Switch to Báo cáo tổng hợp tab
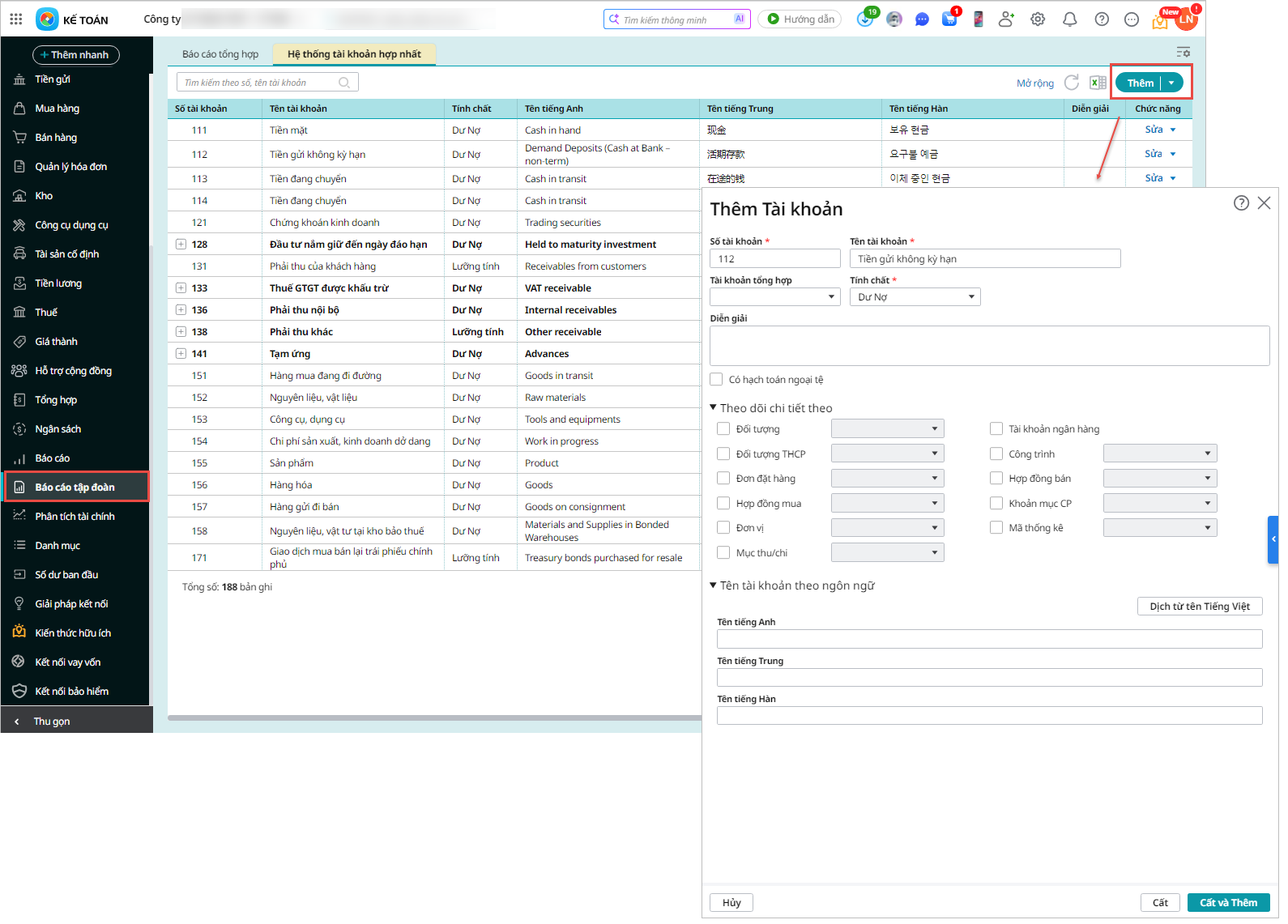Image resolution: width=1288 pixels, height=924 pixels. pyautogui.click(x=220, y=54)
